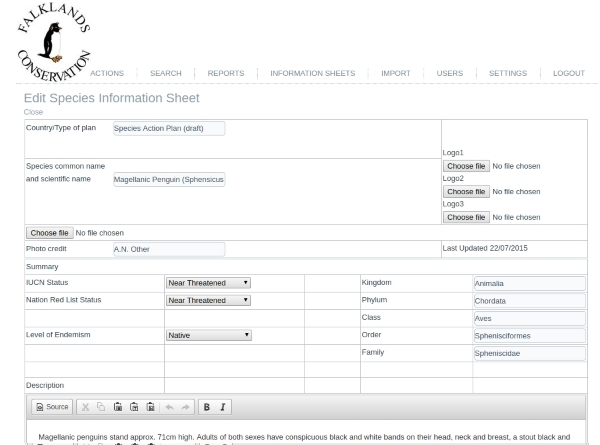
Task: Click the Copy icon in editor toolbar
Action: (x=101, y=407)
